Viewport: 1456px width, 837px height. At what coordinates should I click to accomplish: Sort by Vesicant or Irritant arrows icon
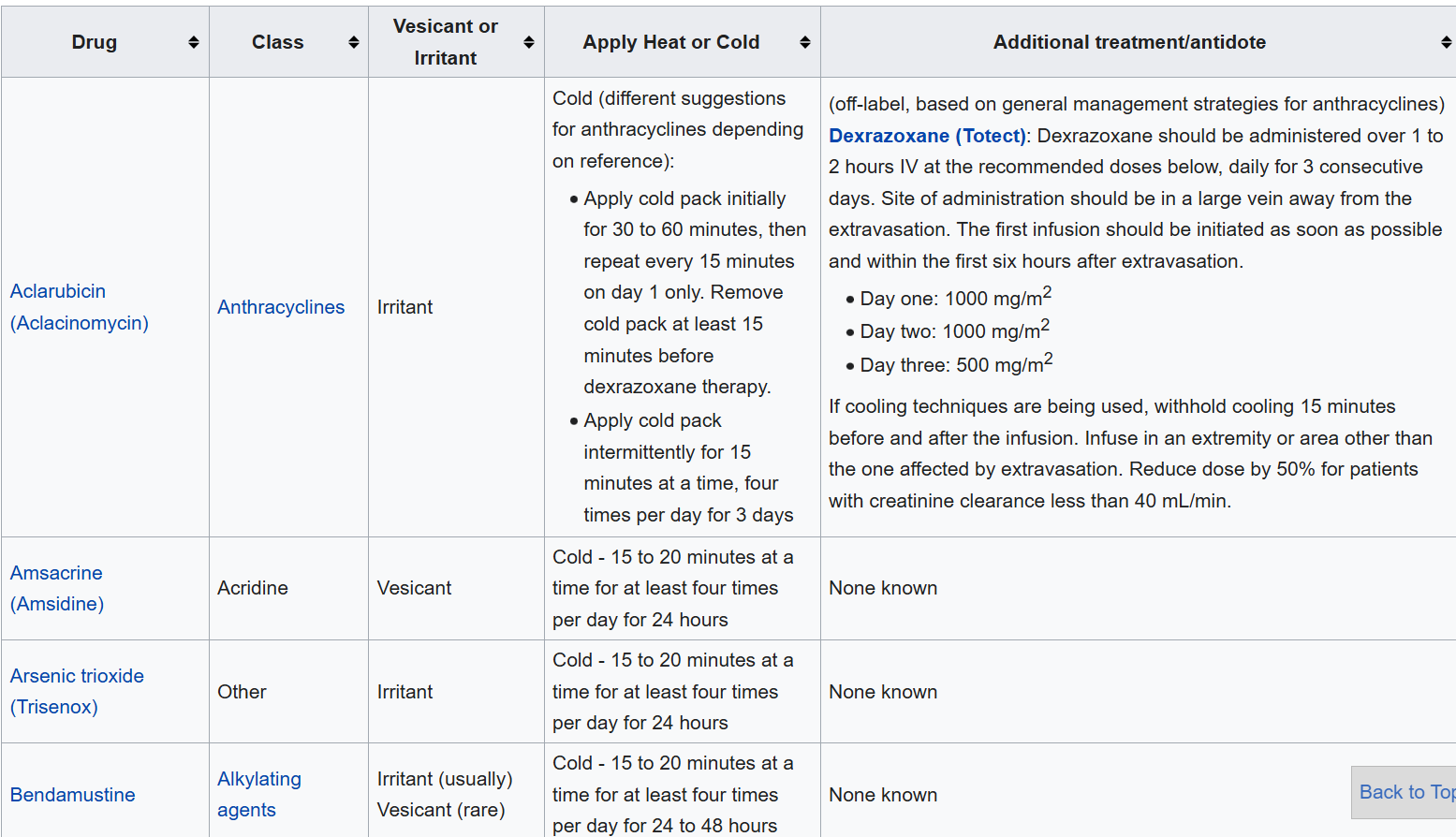[528, 42]
